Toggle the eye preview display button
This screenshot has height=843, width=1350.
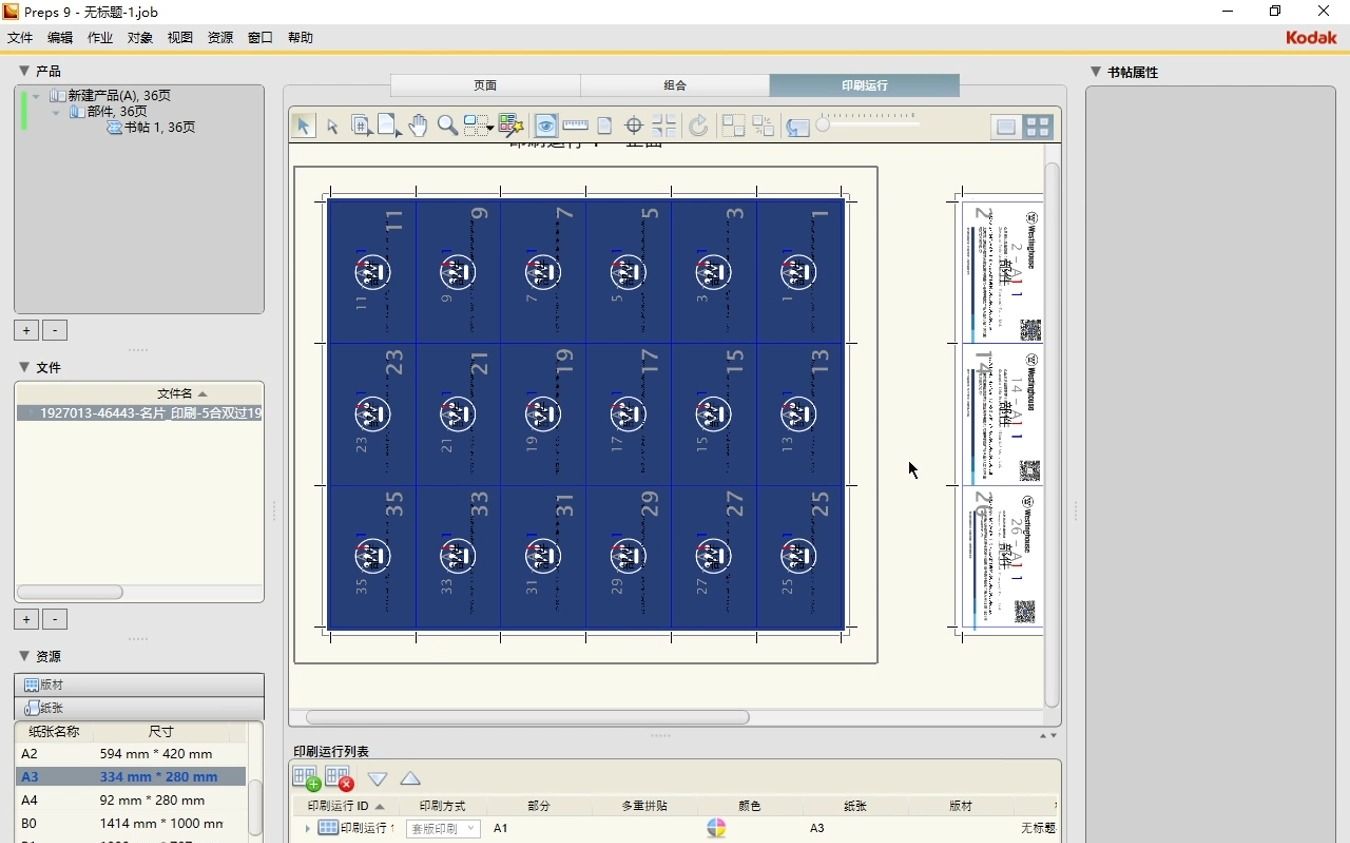click(x=545, y=125)
